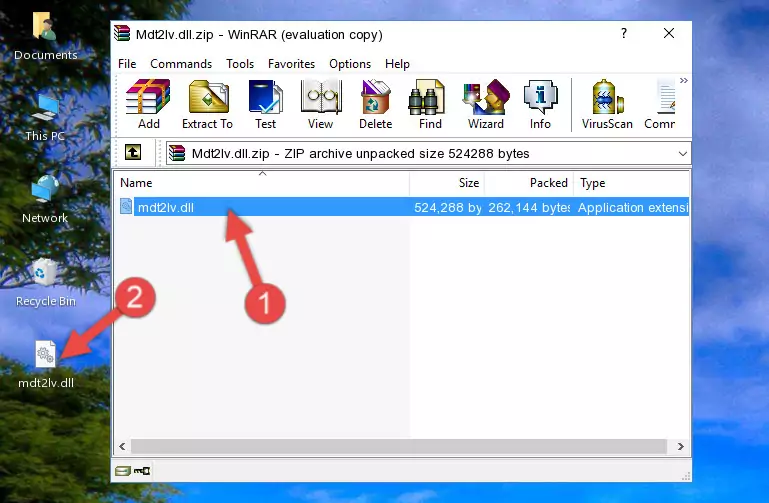769x503 pixels.
Task: Show archive Info
Action: point(540,105)
